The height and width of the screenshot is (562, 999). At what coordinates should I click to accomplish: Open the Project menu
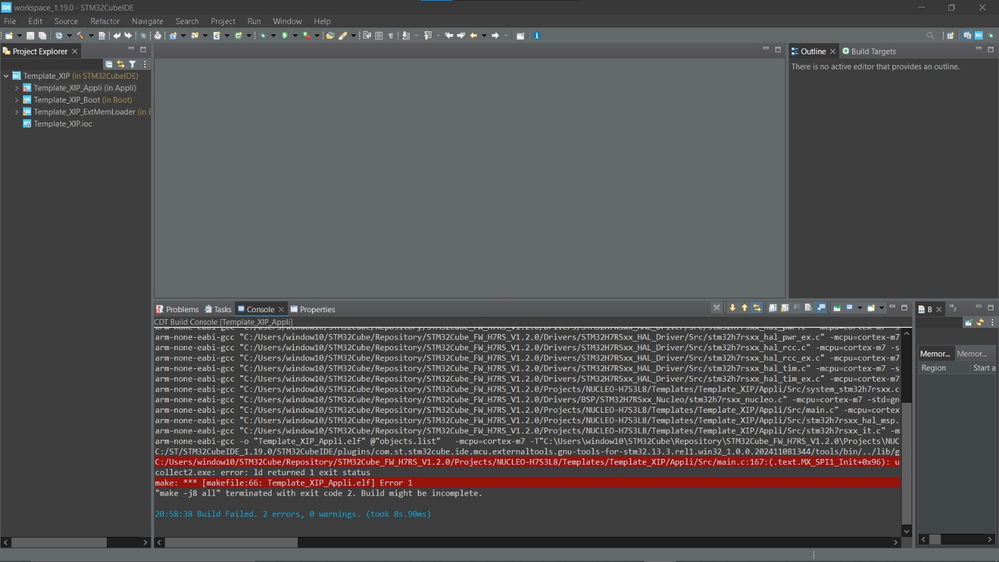pyautogui.click(x=222, y=21)
